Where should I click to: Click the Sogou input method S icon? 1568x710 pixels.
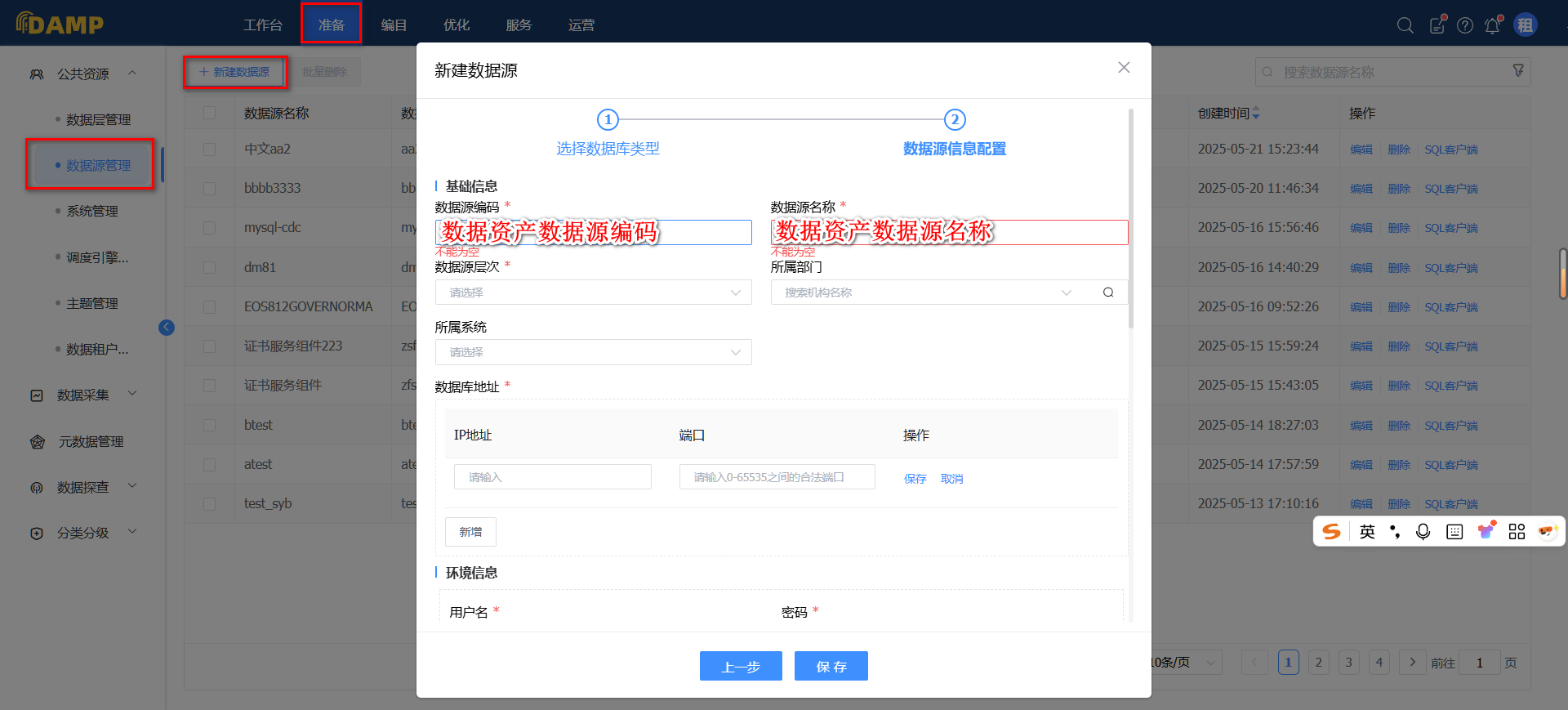[1332, 532]
